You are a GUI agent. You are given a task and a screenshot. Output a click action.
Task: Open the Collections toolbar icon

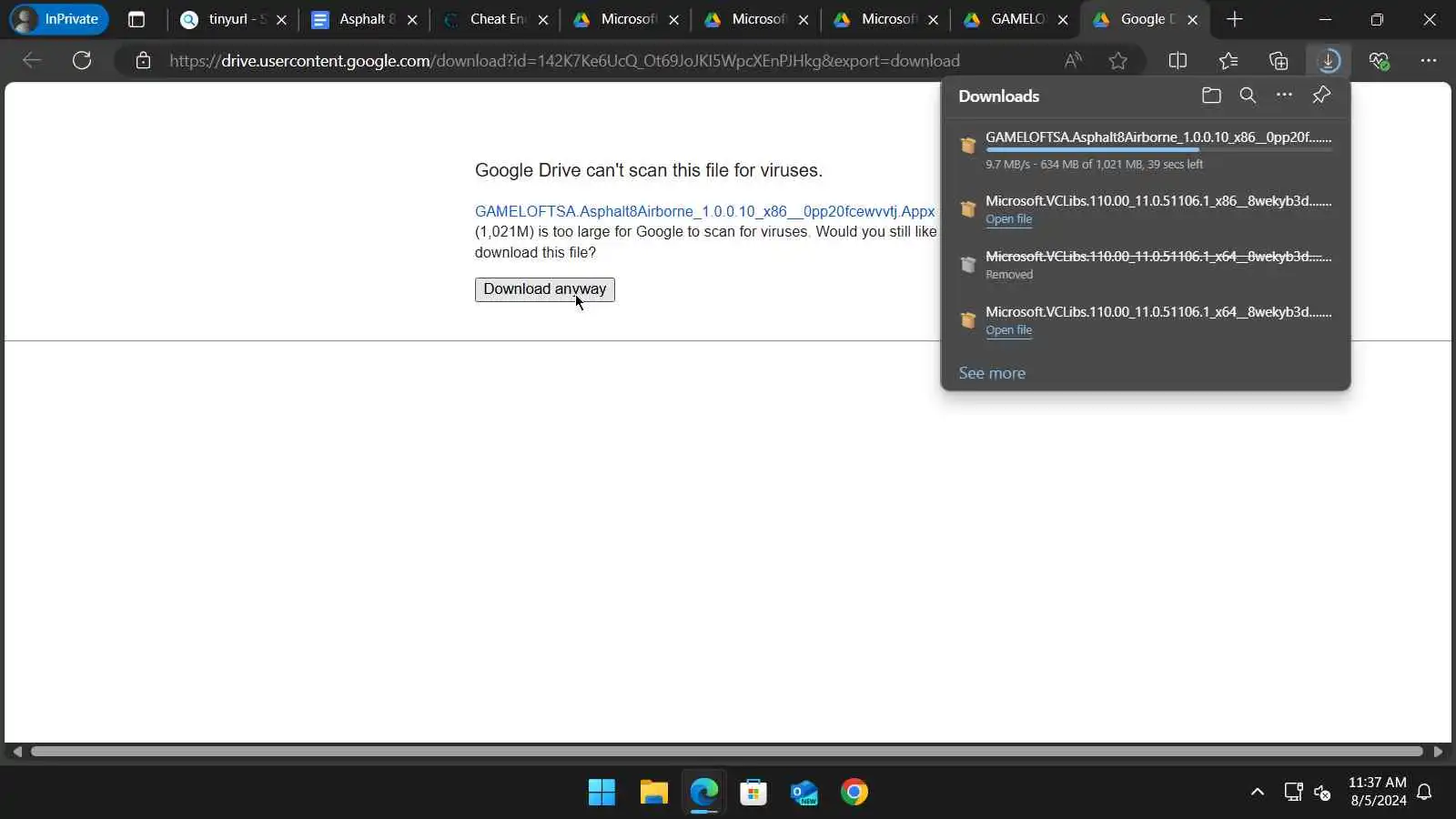pos(1279,61)
